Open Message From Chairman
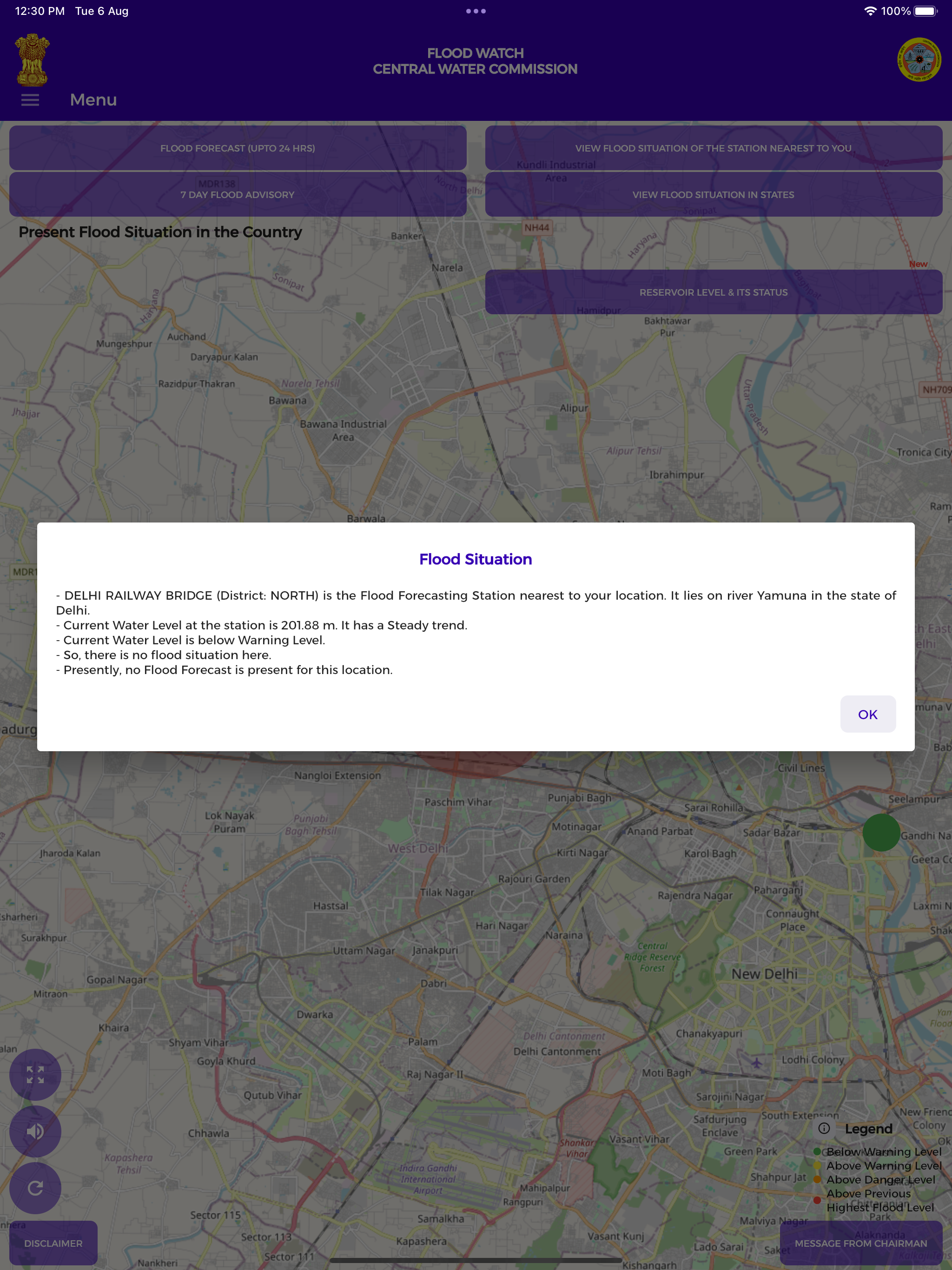 pyautogui.click(x=861, y=1243)
